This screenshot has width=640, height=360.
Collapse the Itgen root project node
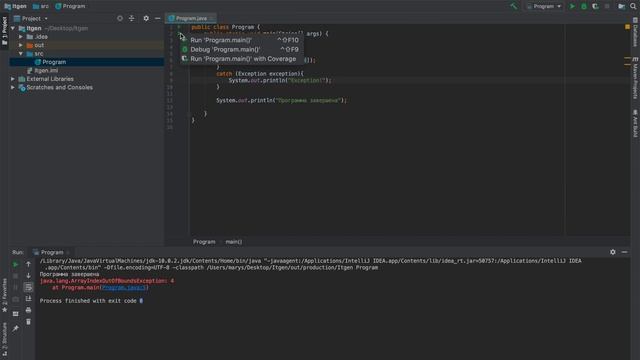tap(13, 28)
